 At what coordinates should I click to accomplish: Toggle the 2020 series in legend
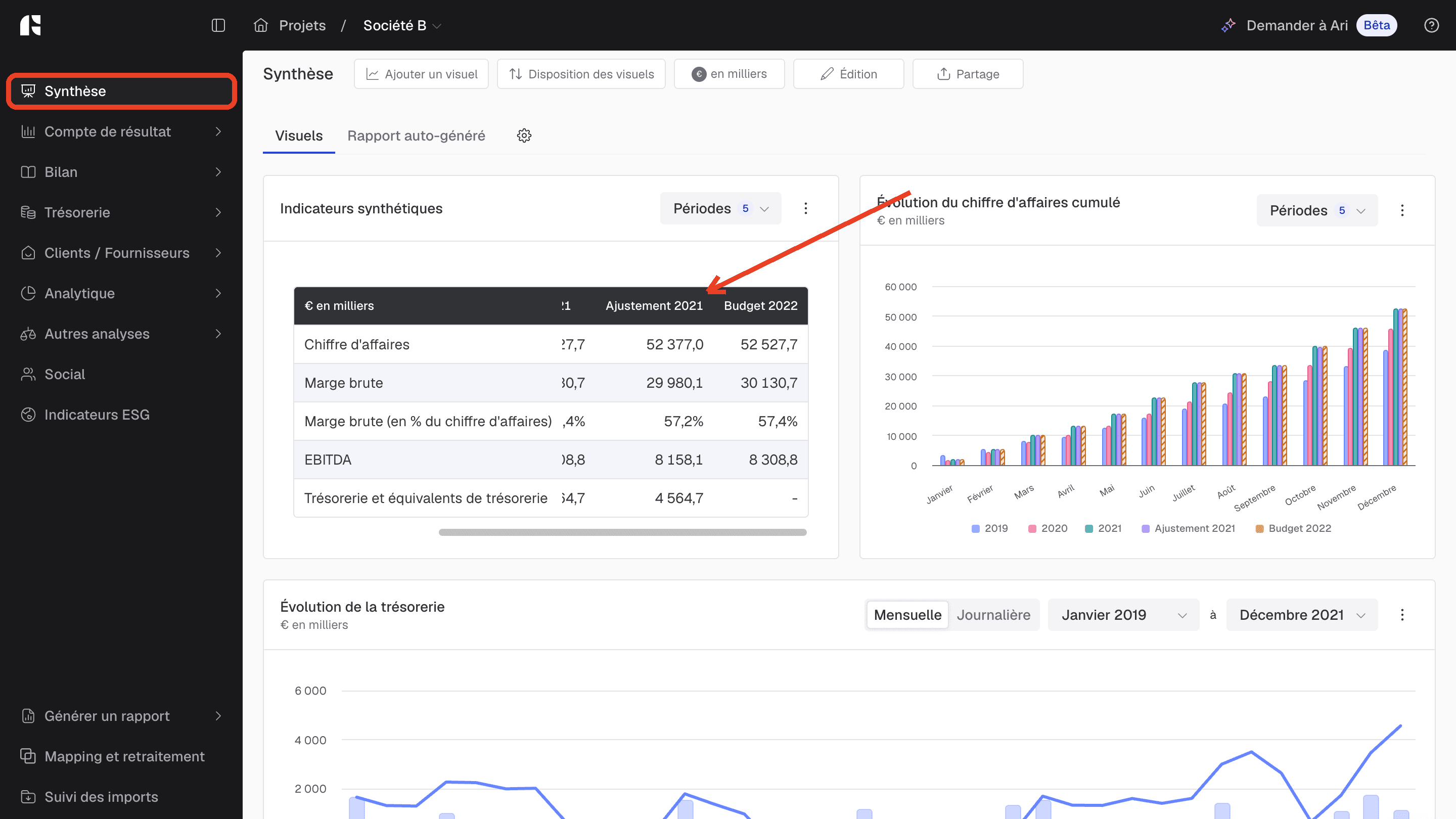click(x=1048, y=528)
